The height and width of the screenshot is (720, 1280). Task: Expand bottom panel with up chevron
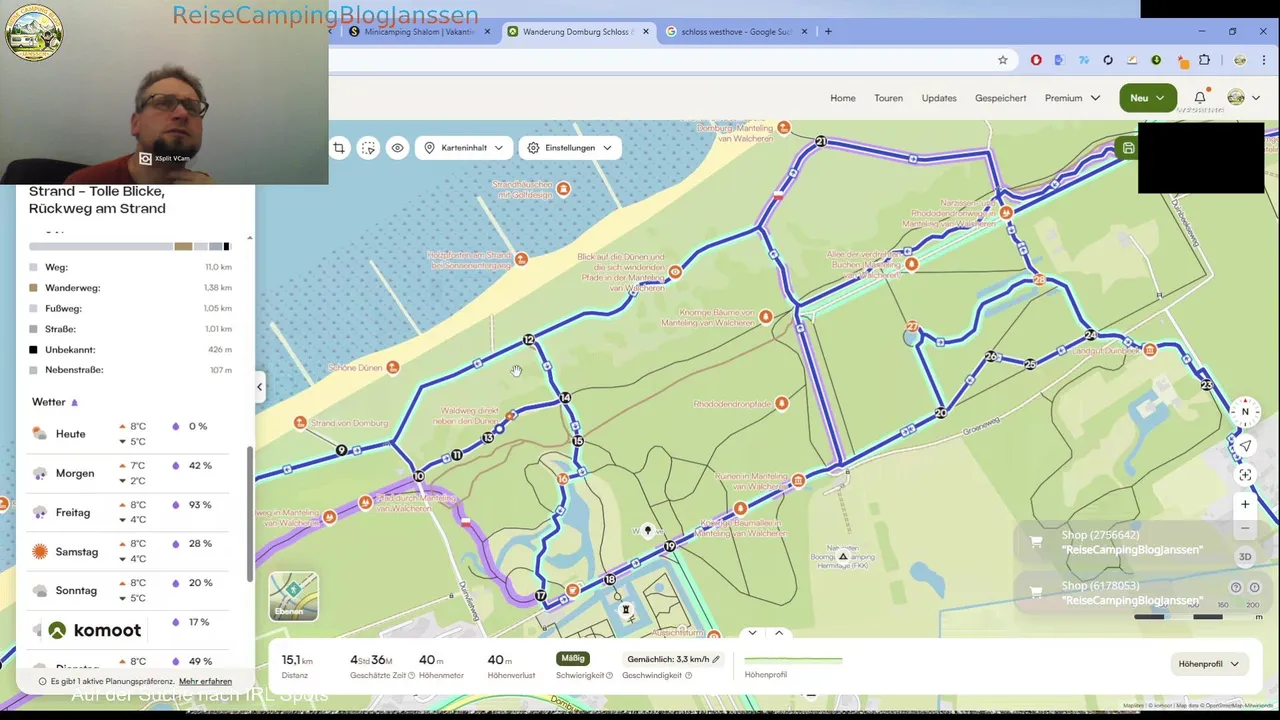779,633
